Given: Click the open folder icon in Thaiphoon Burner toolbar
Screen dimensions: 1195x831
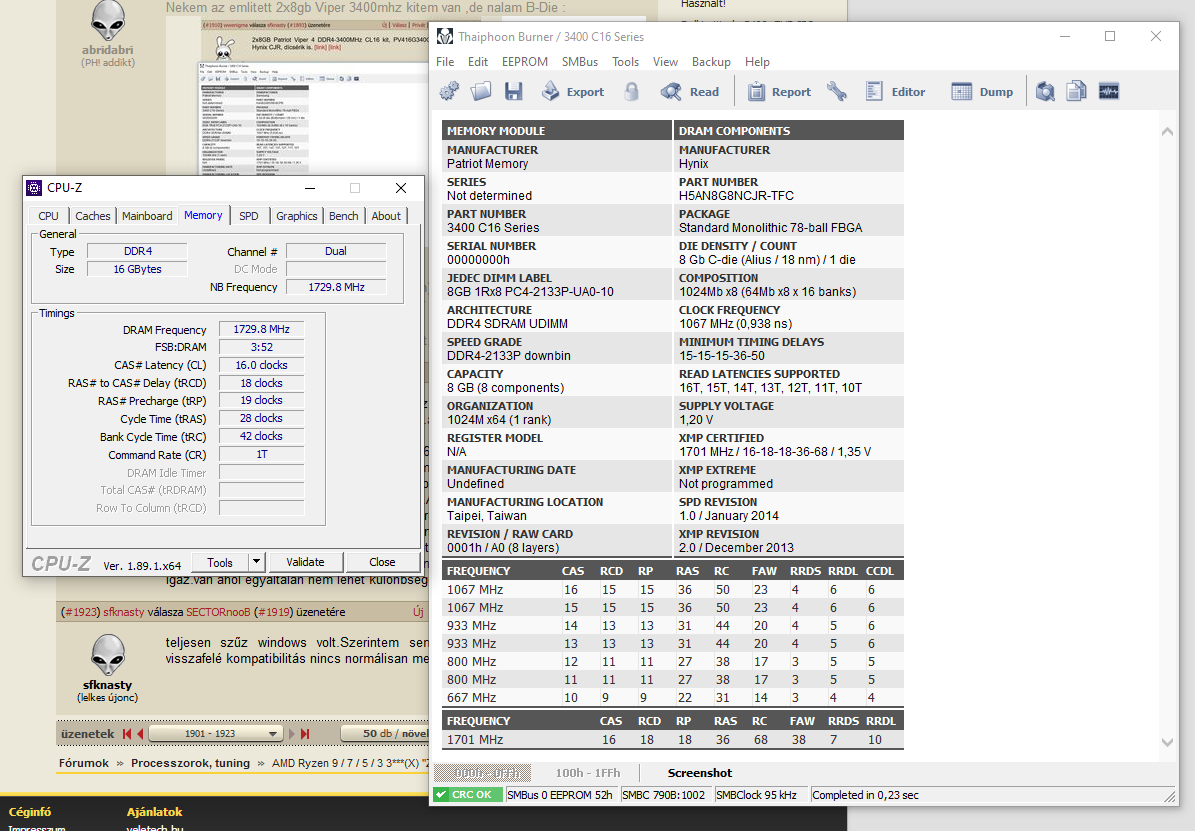Looking at the screenshot, I should pyautogui.click(x=481, y=91).
